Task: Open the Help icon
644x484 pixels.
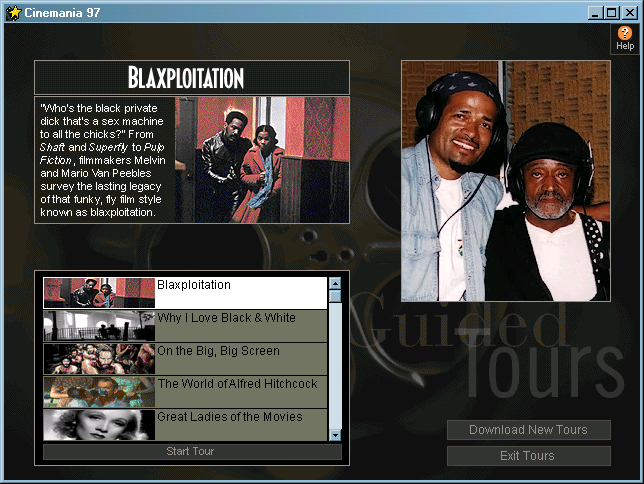Action: [625, 39]
